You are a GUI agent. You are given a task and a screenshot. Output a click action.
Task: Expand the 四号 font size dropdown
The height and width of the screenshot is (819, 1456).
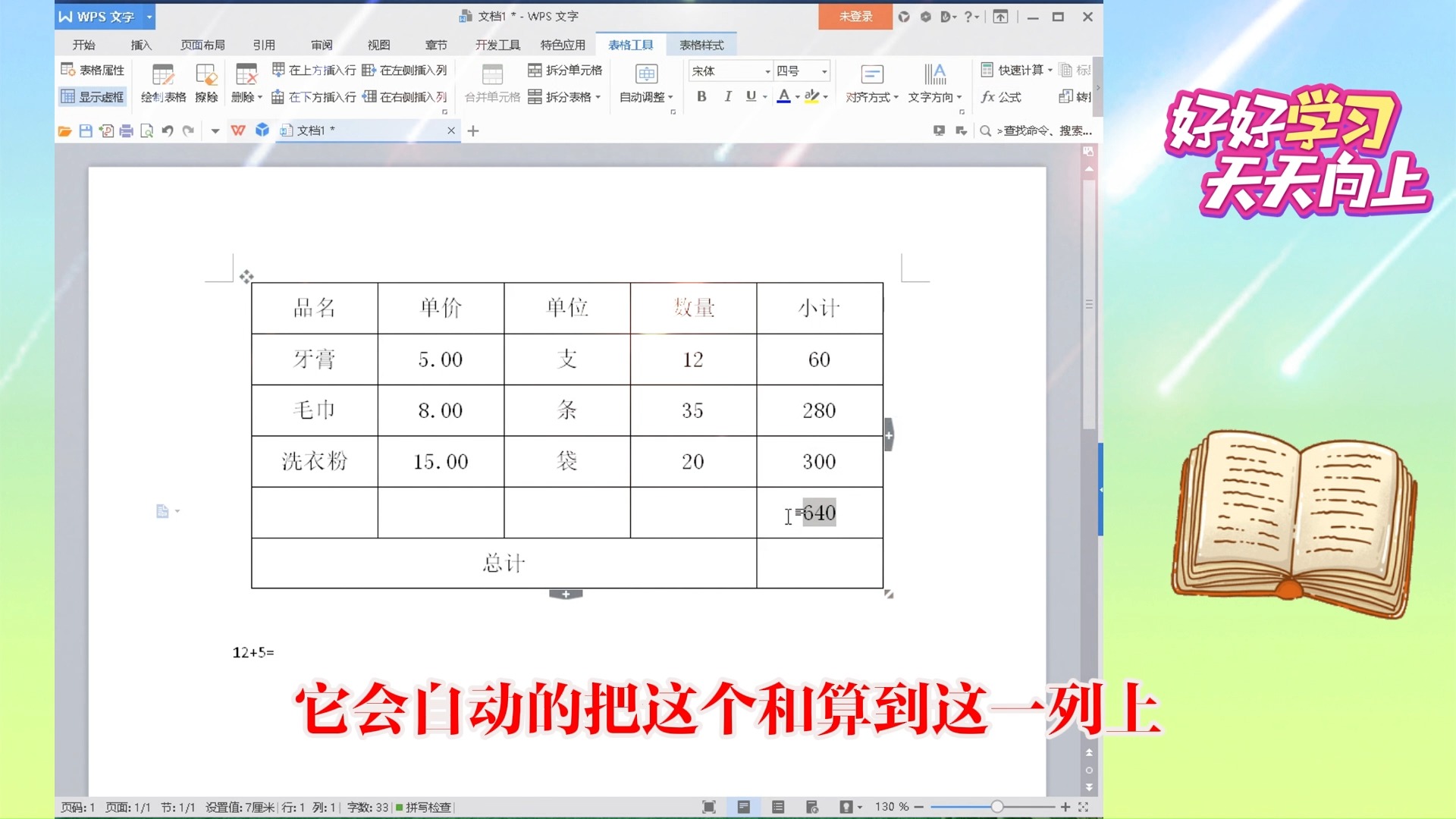pos(824,71)
